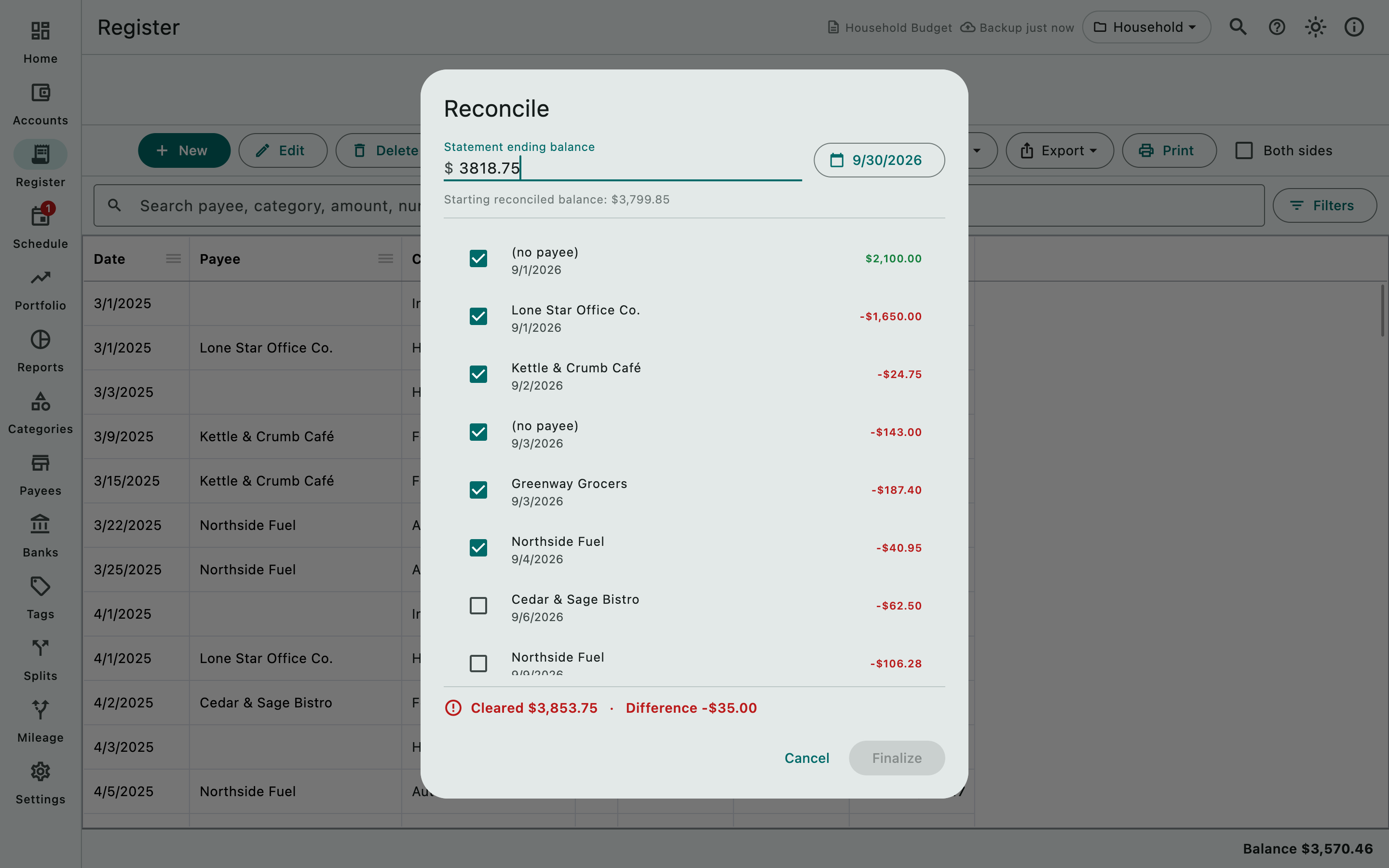Open the Date column menu handle
This screenshot has height=868, width=1389.
[173, 259]
